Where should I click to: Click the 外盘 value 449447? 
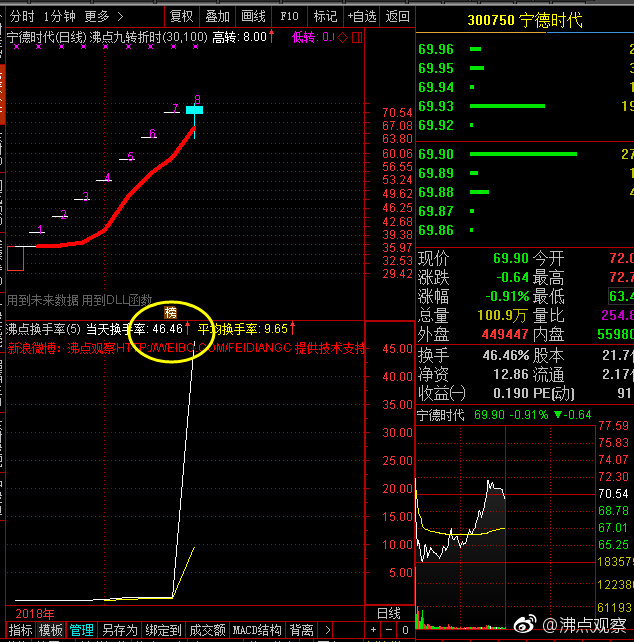point(505,335)
